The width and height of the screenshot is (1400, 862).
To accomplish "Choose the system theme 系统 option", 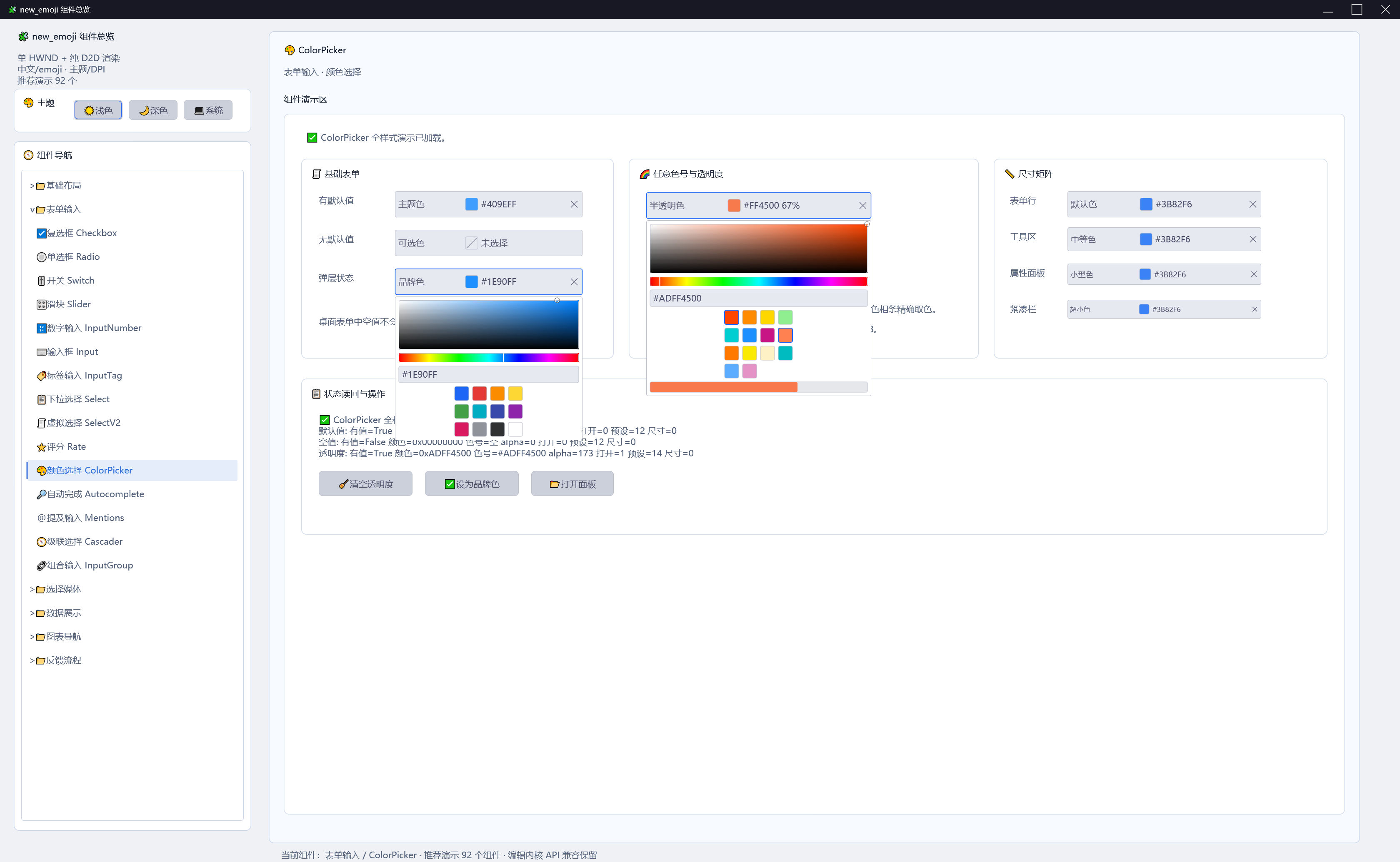I will tap(208, 110).
